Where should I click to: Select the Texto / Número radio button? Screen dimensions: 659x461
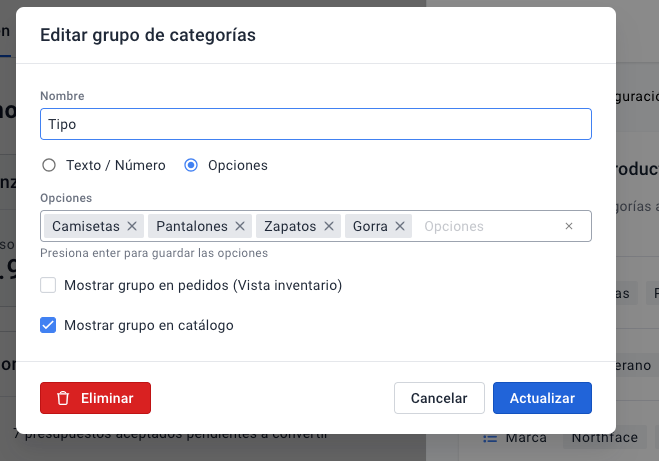[48, 165]
